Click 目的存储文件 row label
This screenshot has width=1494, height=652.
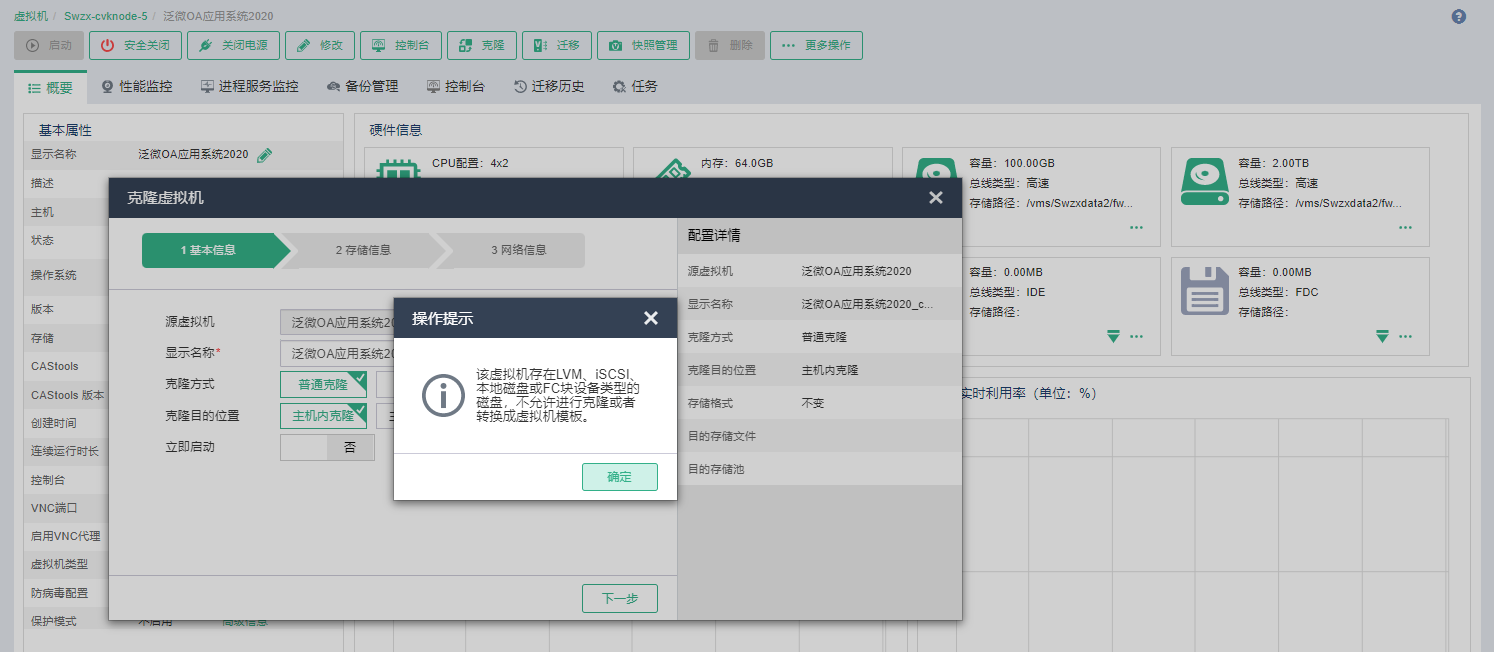point(722,436)
